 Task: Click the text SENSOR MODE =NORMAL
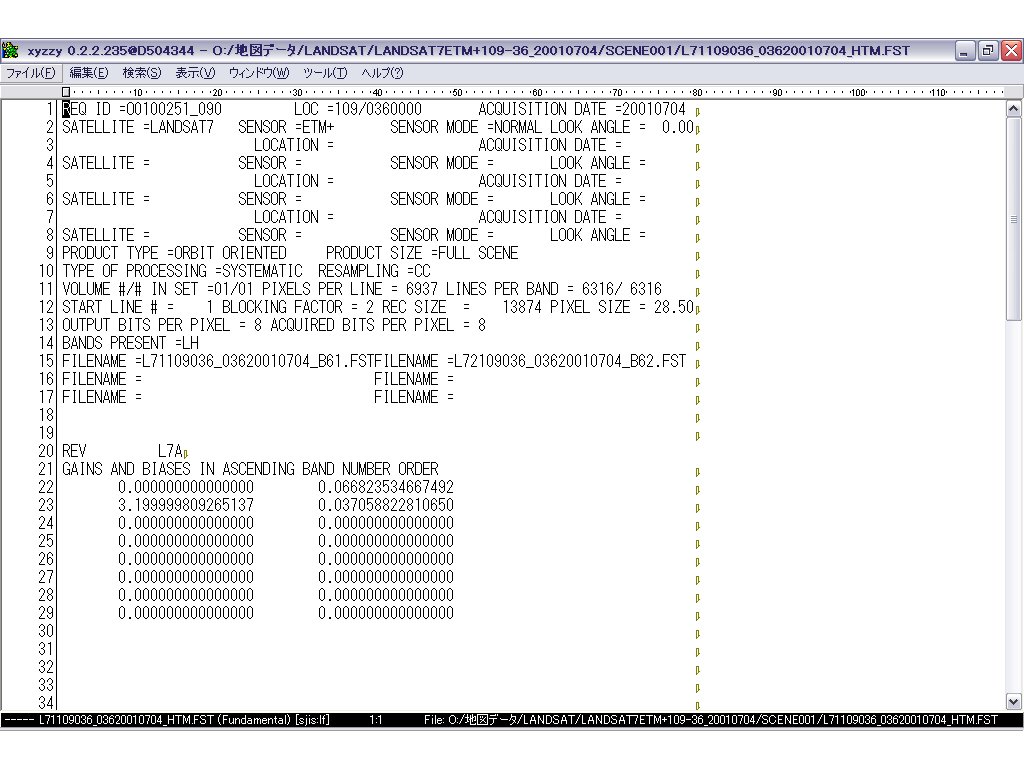(x=466, y=127)
